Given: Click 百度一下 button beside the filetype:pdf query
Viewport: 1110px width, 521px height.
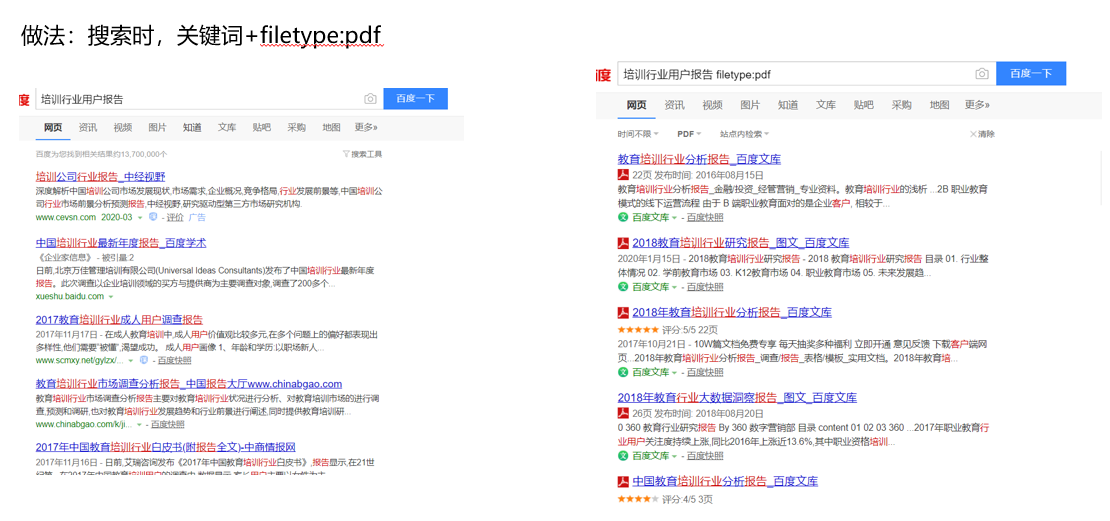Looking at the screenshot, I should click(1031, 74).
